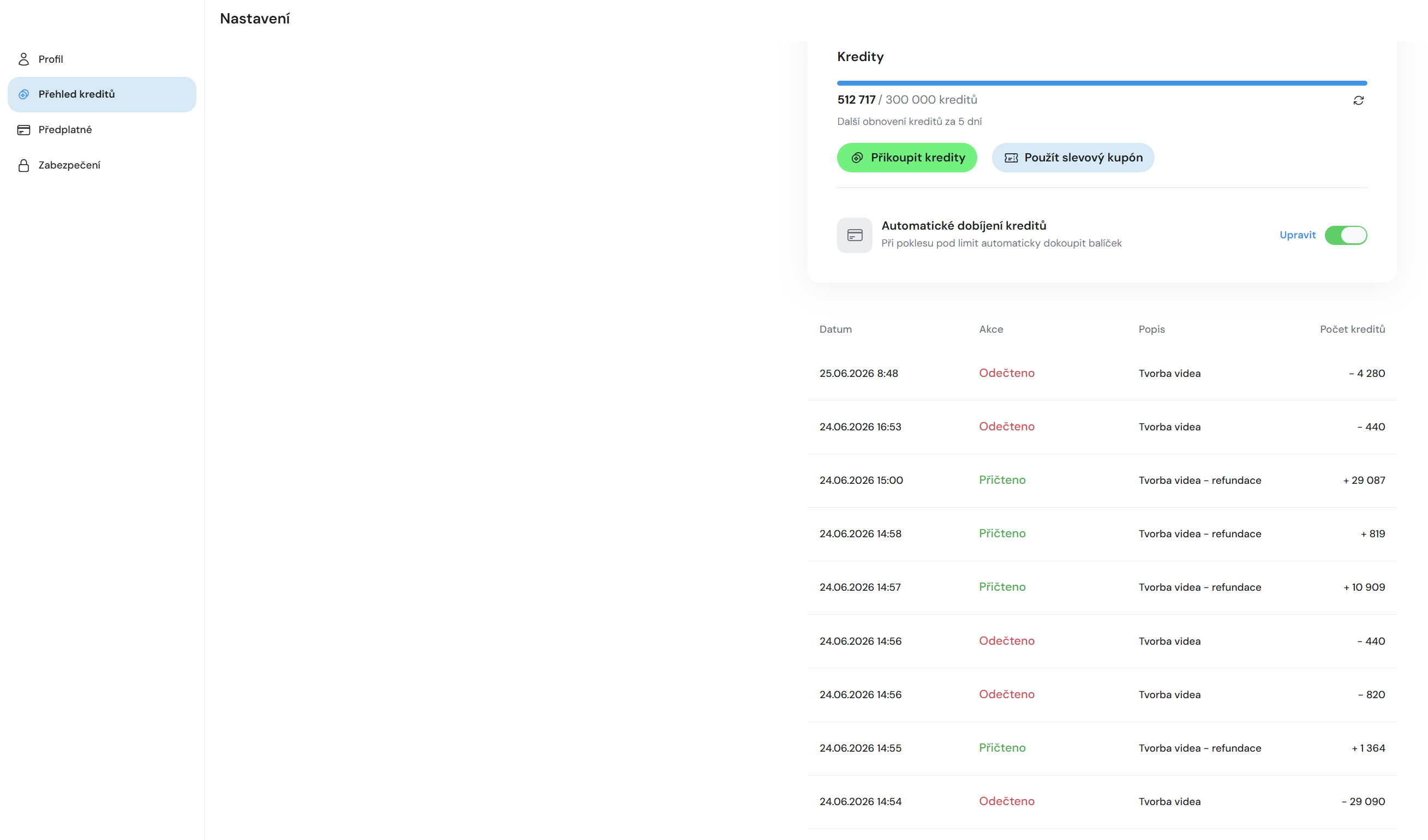Toggle the automatic credit top-up switch
The image size is (1428, 840).
click(1346, 235)
